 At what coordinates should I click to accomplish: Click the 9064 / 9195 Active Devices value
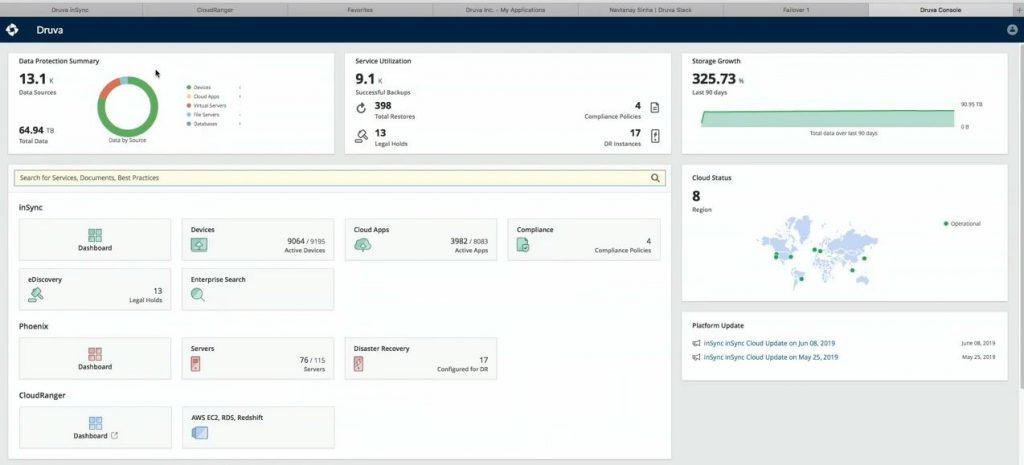click(x=306, y=241)
